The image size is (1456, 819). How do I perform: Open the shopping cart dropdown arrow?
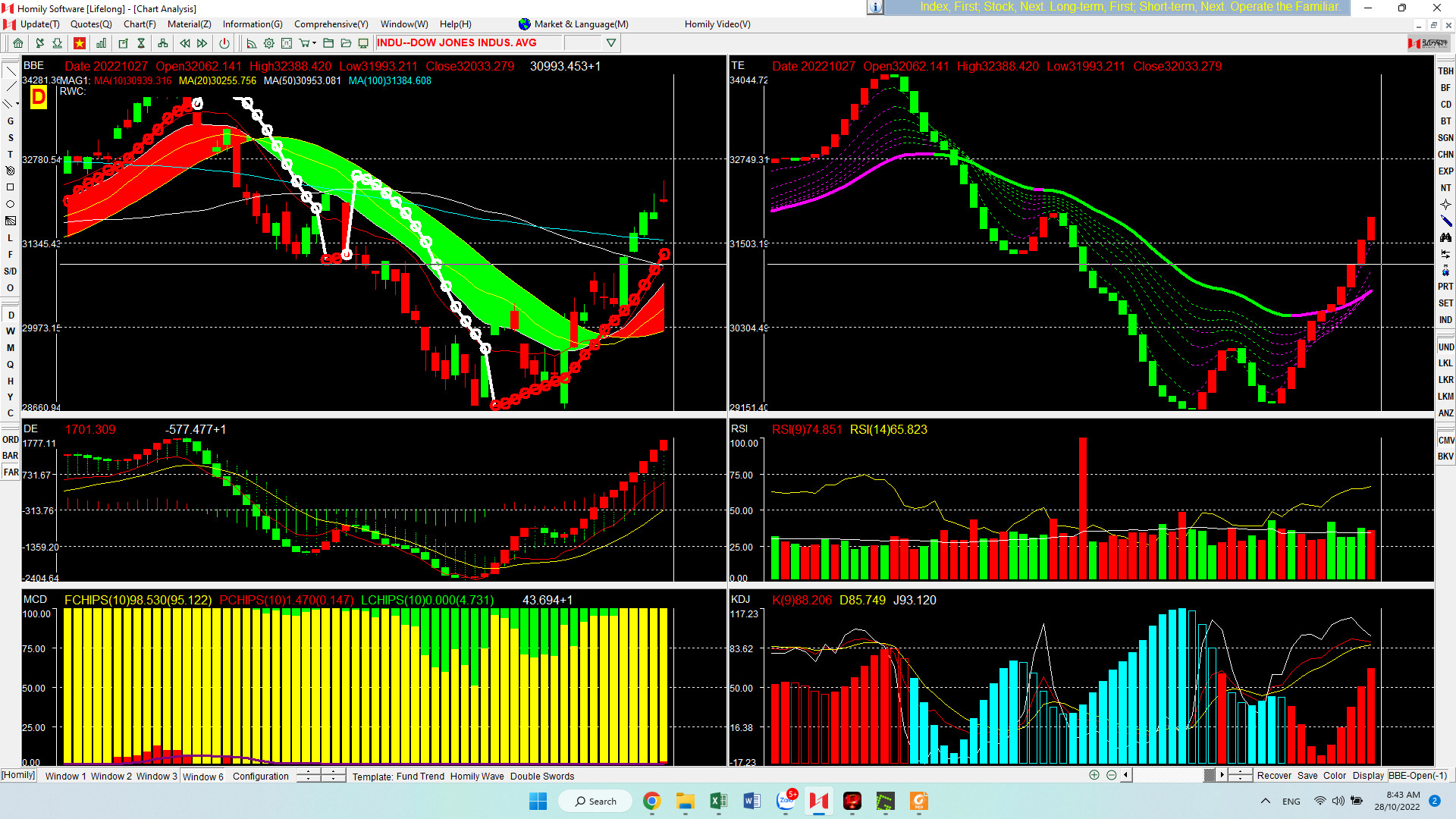pyautogui.click(x=314, y=43)
